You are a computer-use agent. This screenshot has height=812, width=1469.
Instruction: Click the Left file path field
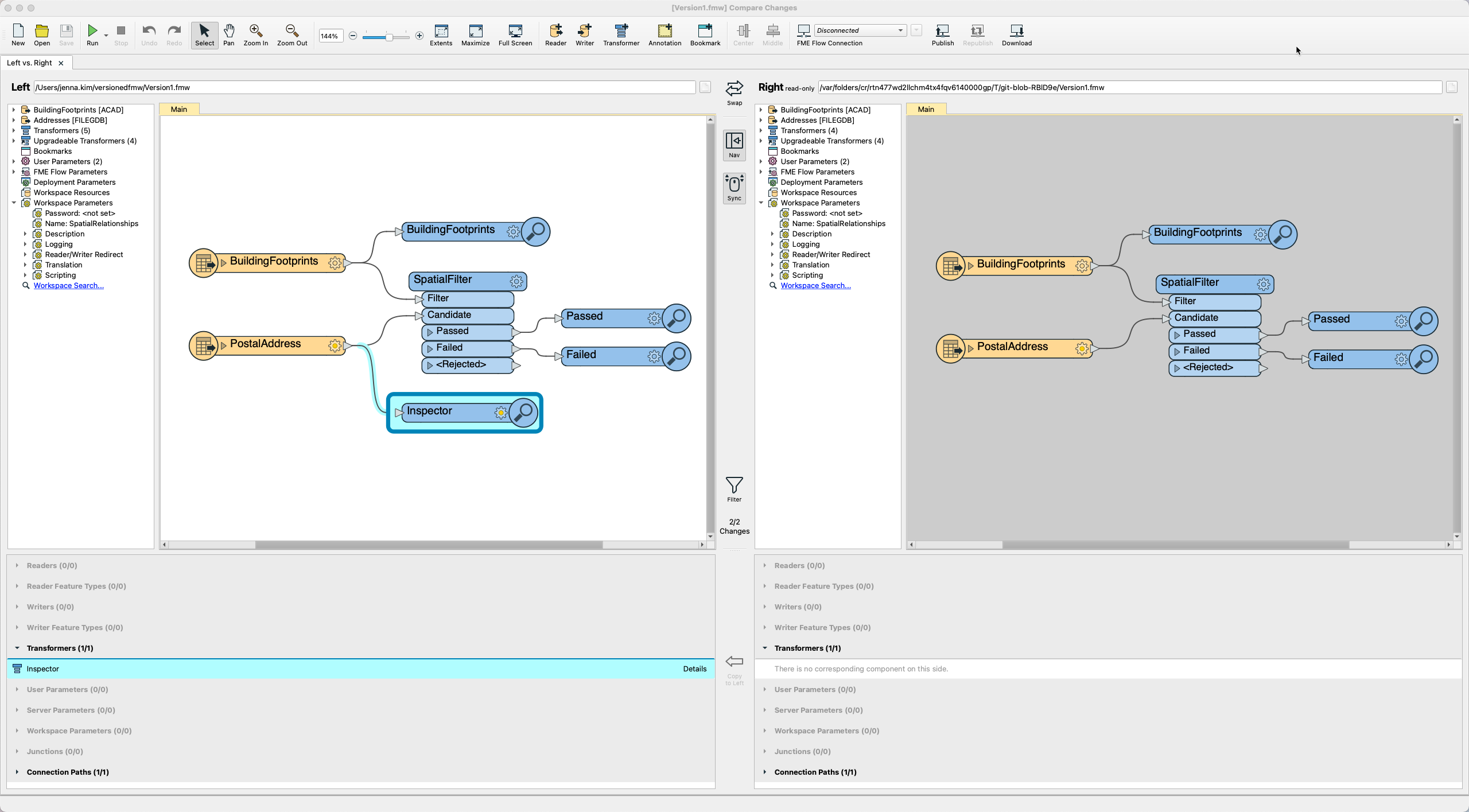[x=364, y=87]
